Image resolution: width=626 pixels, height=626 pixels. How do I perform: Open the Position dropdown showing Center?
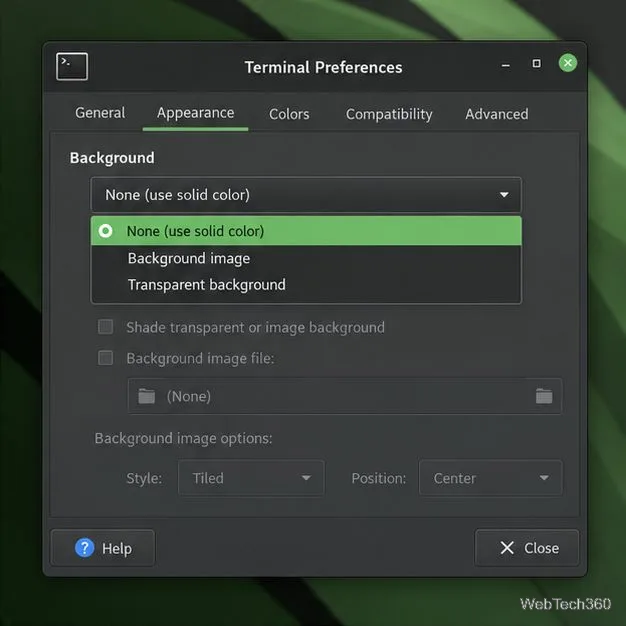click(x=490, y=478)
